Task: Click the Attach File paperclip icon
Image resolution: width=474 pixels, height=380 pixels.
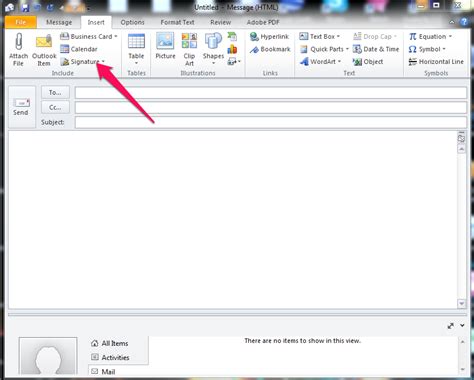Action: click(x=19, y=42)
